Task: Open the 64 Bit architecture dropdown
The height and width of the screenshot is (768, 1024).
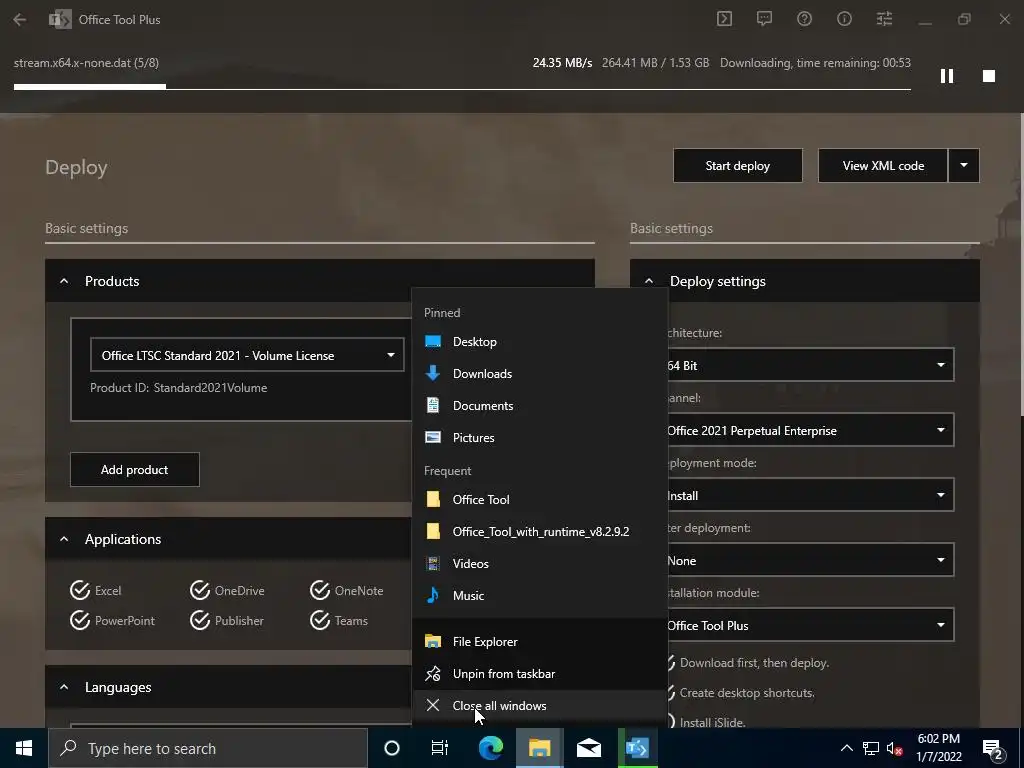Action: 810,365
